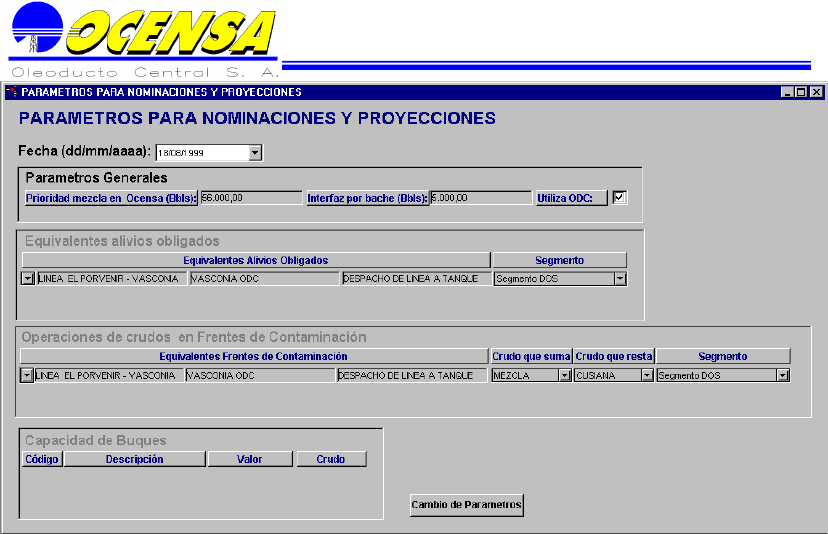Open the Fecha date dropdown arrow

tap(255, 153)
